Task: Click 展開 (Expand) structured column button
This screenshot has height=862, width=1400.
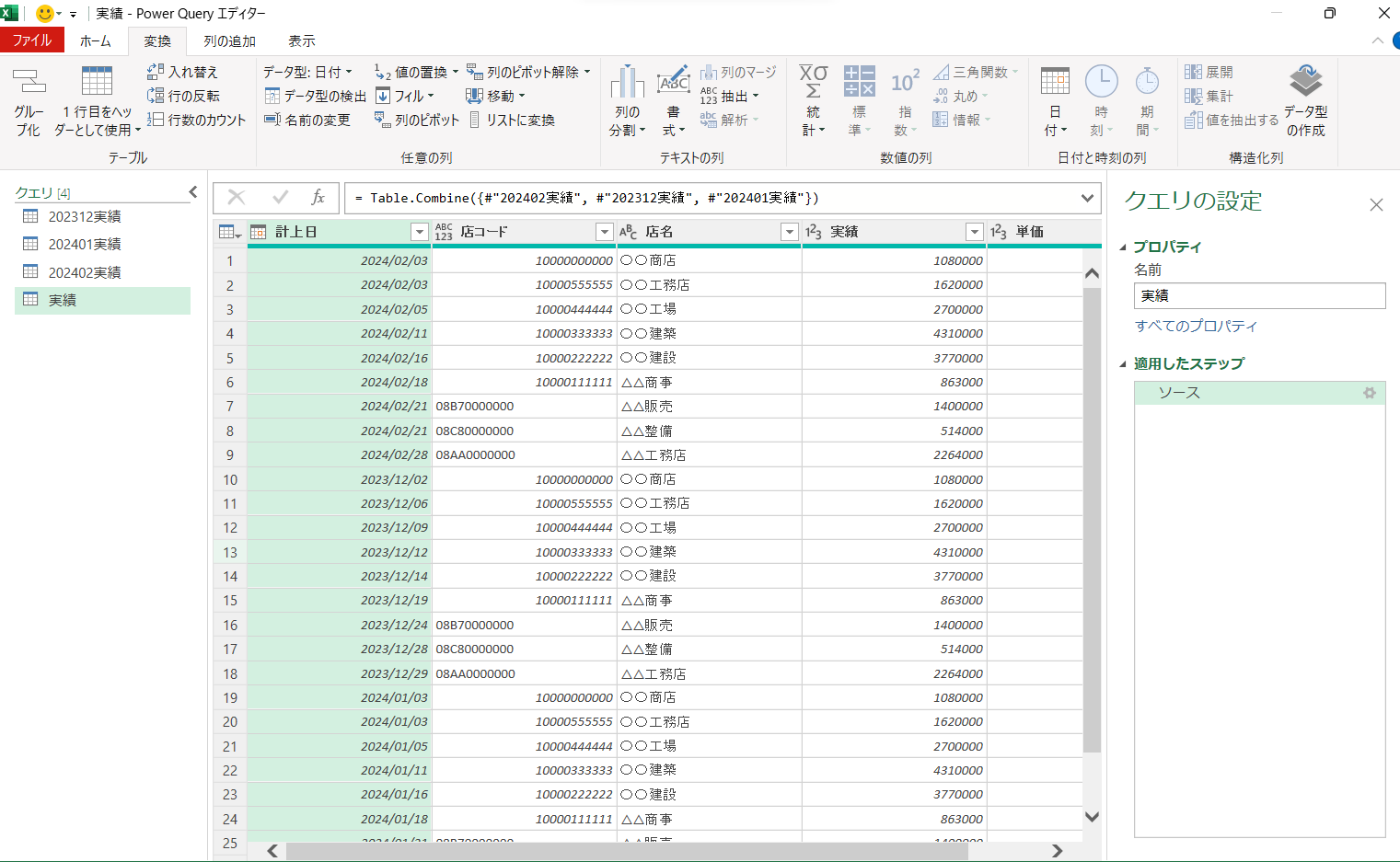Action: click(1209, 72)
